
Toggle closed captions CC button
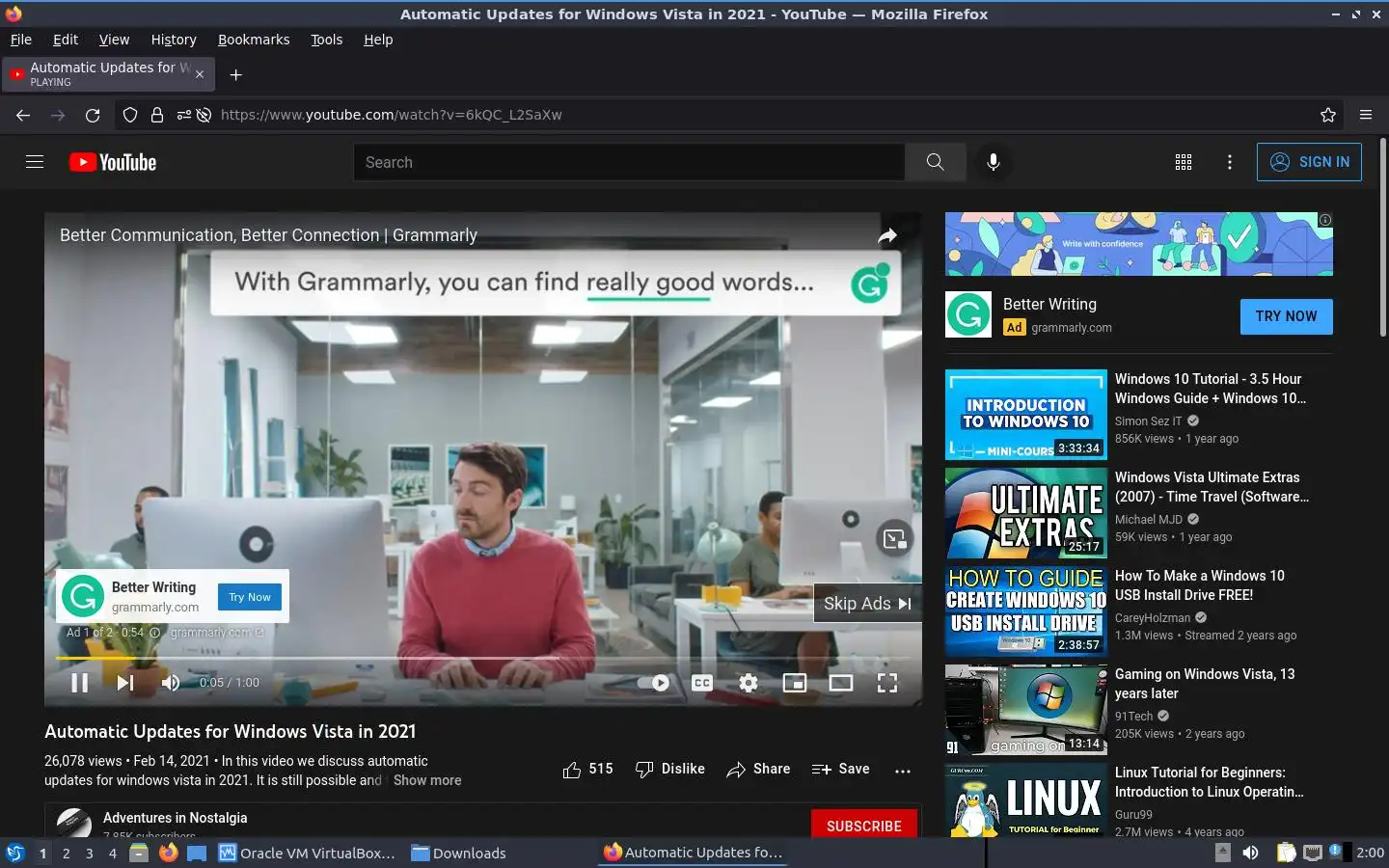pyautogui.click(x=702, y=683)
